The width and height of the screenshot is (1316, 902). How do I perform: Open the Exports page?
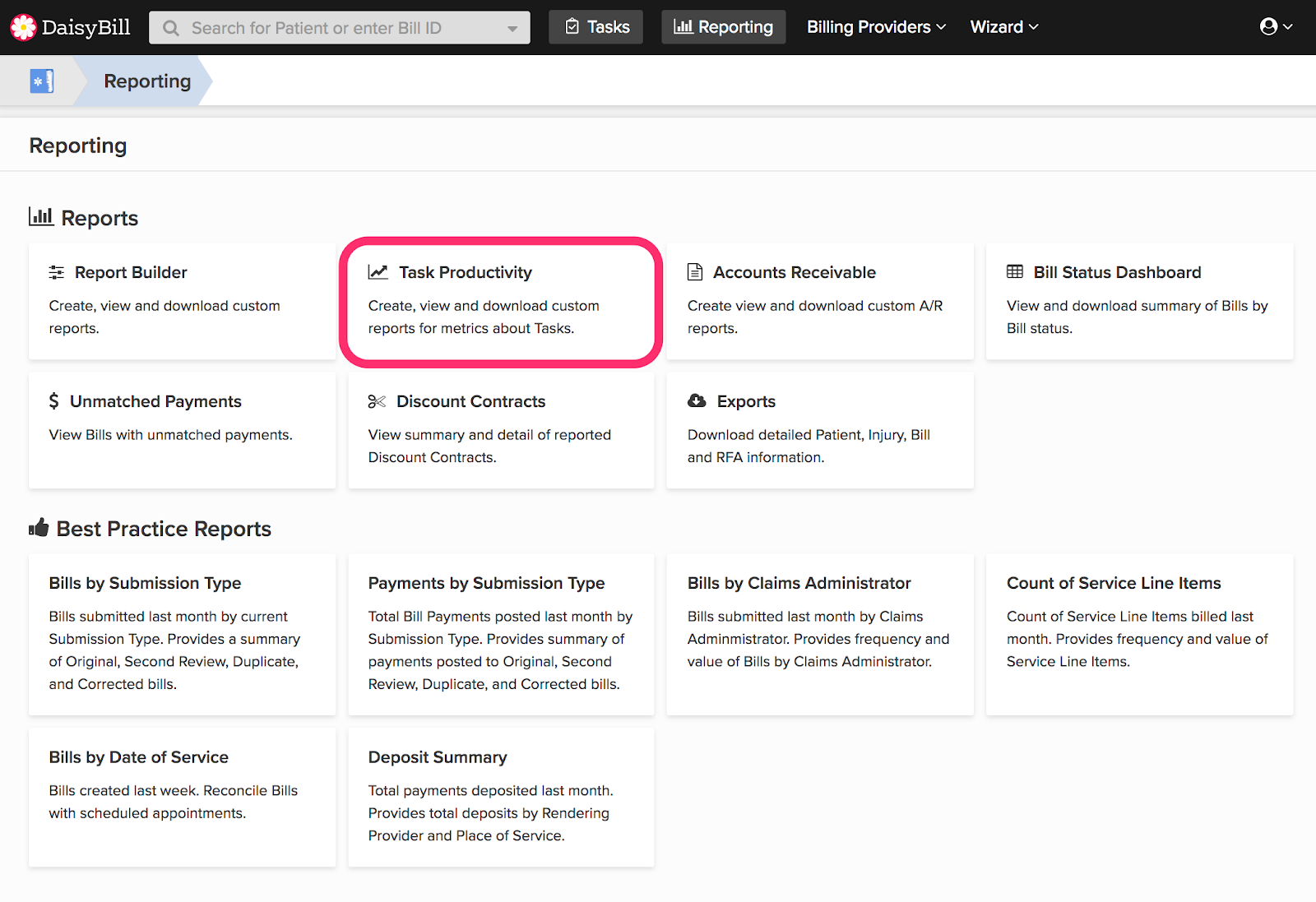click(x=820, y=430)
